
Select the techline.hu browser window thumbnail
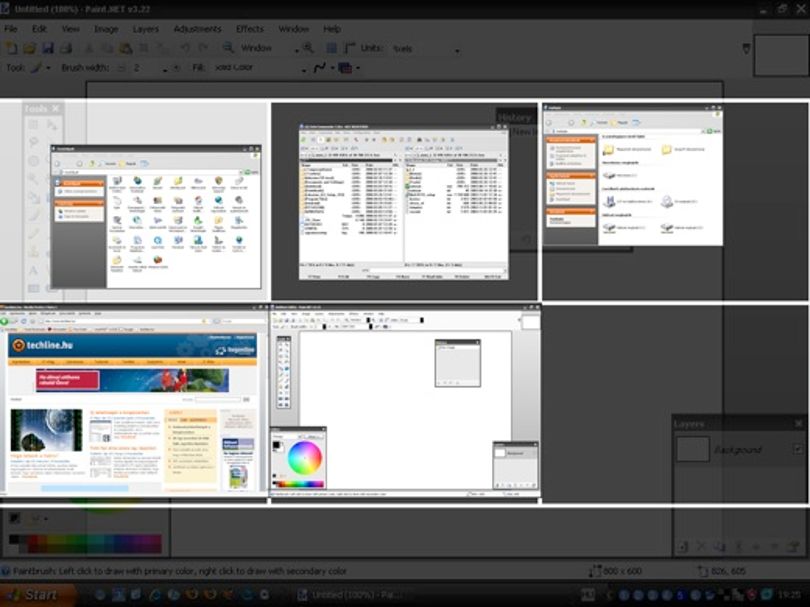tap(134, 401)
